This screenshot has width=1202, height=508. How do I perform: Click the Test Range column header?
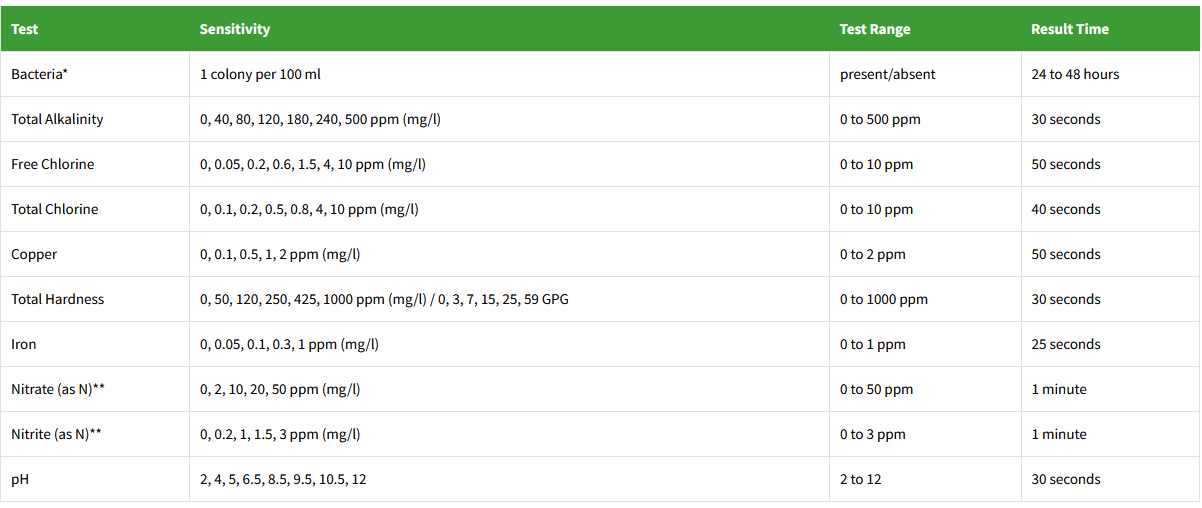pos(875,29)
